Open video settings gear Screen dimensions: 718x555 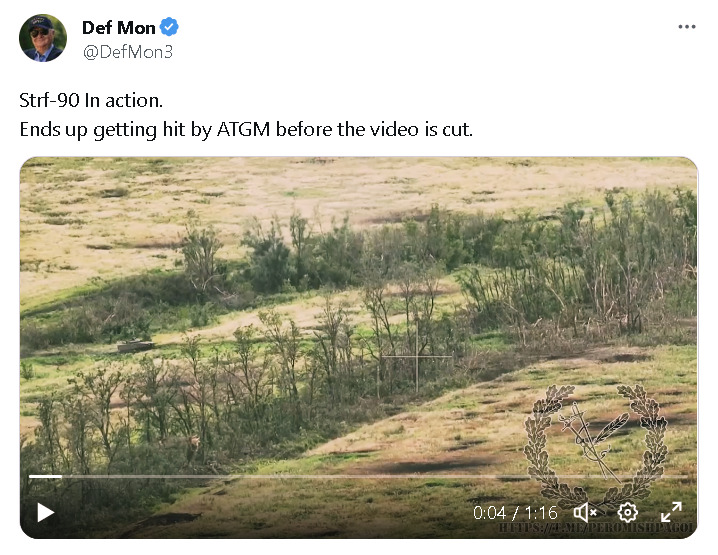627,512
